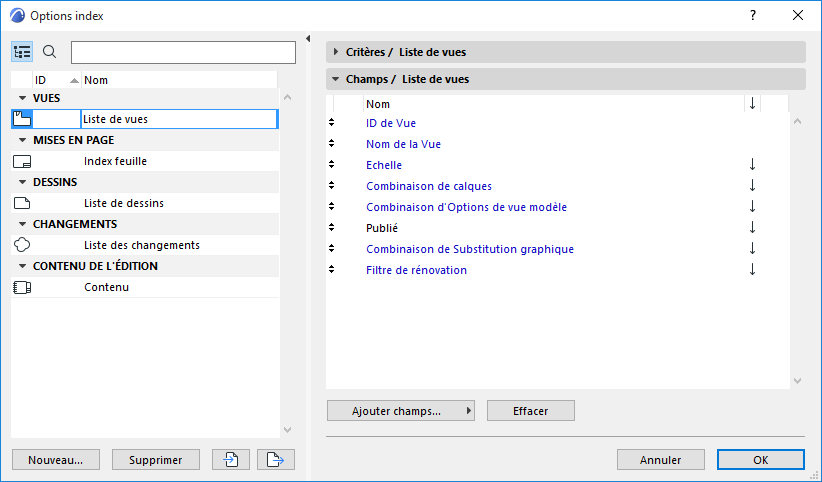Toggle sort arrow for Publié field
The width and height of the screenshot is (822, 482).
[x=752, y=228]
